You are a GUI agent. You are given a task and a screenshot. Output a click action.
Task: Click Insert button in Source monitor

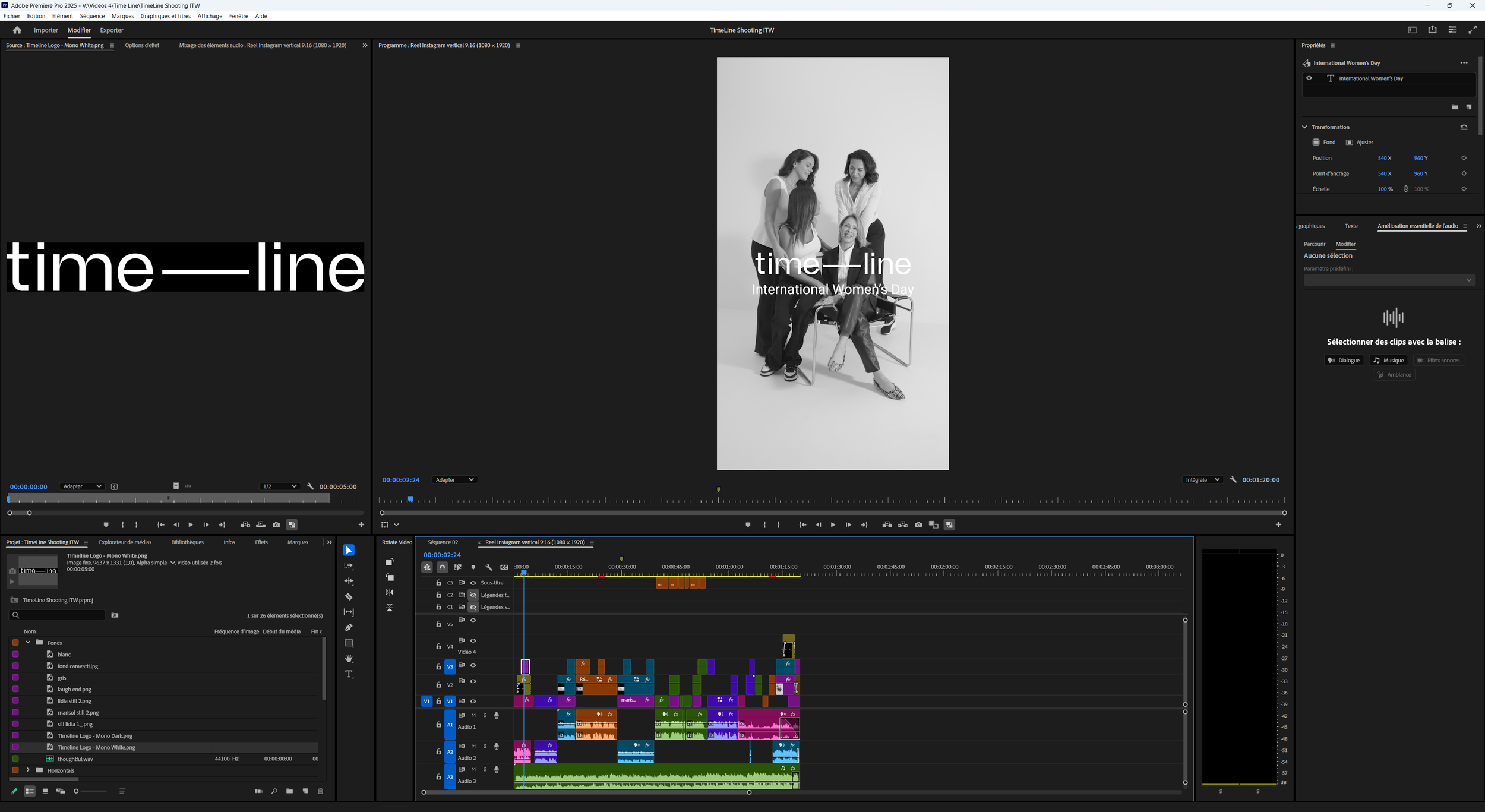(245, 525)
